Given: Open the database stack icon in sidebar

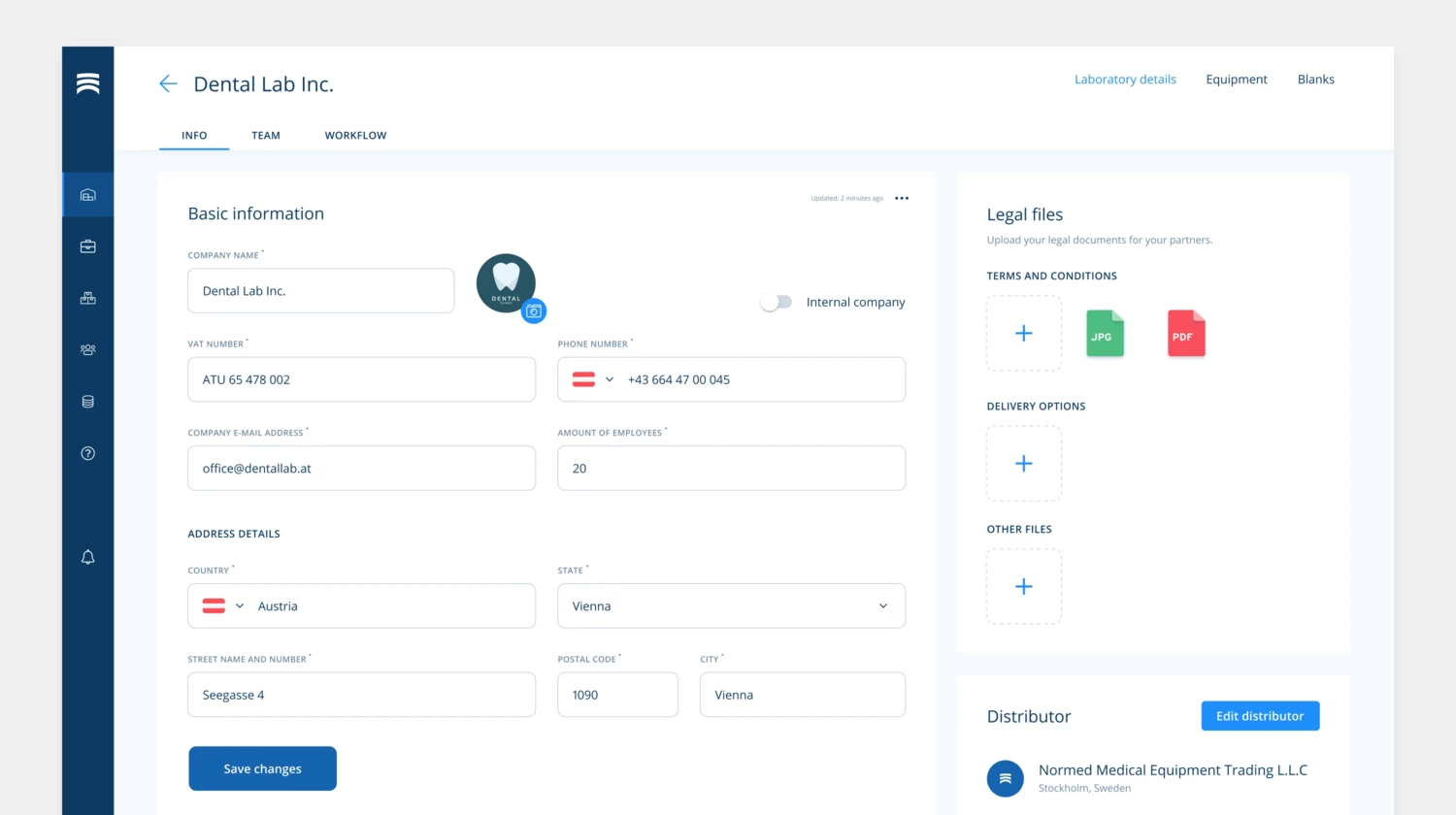Looking at the screenshot, I should 88,402.
